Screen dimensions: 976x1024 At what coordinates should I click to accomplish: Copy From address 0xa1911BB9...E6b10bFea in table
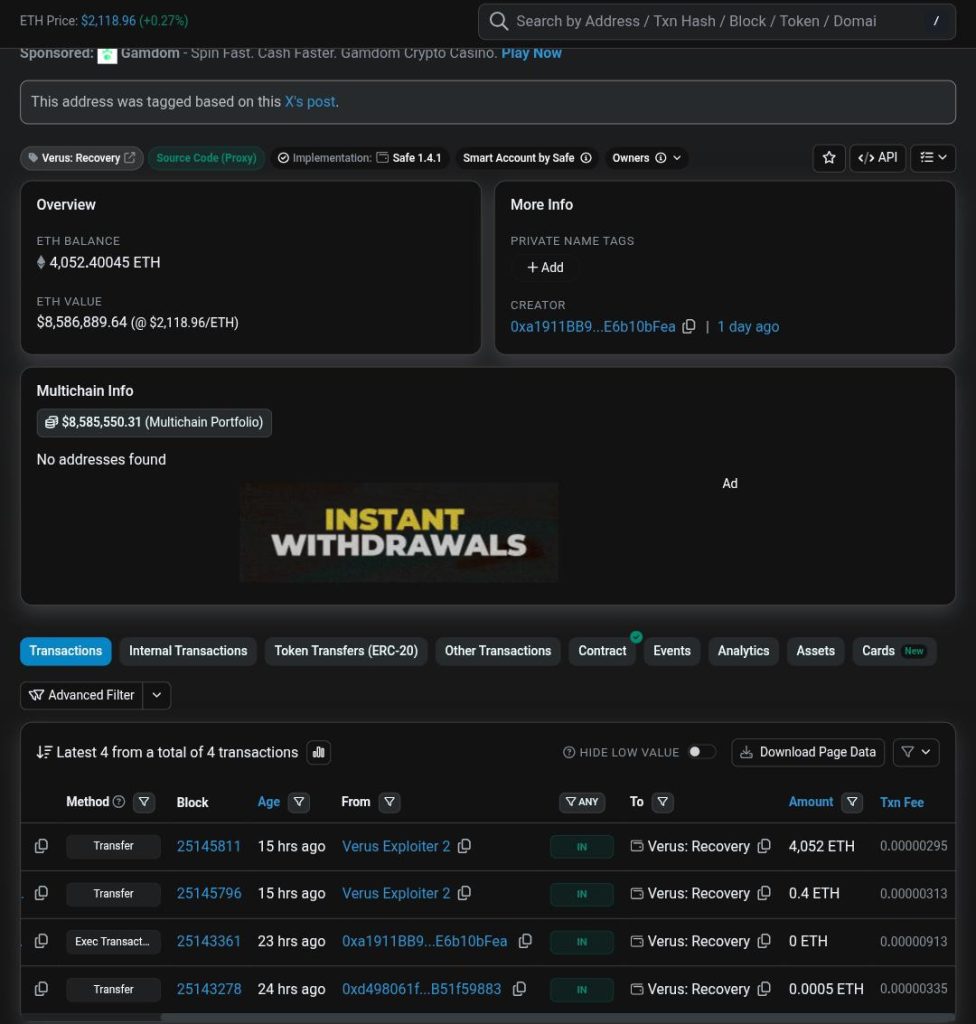[x=525, y=942]
